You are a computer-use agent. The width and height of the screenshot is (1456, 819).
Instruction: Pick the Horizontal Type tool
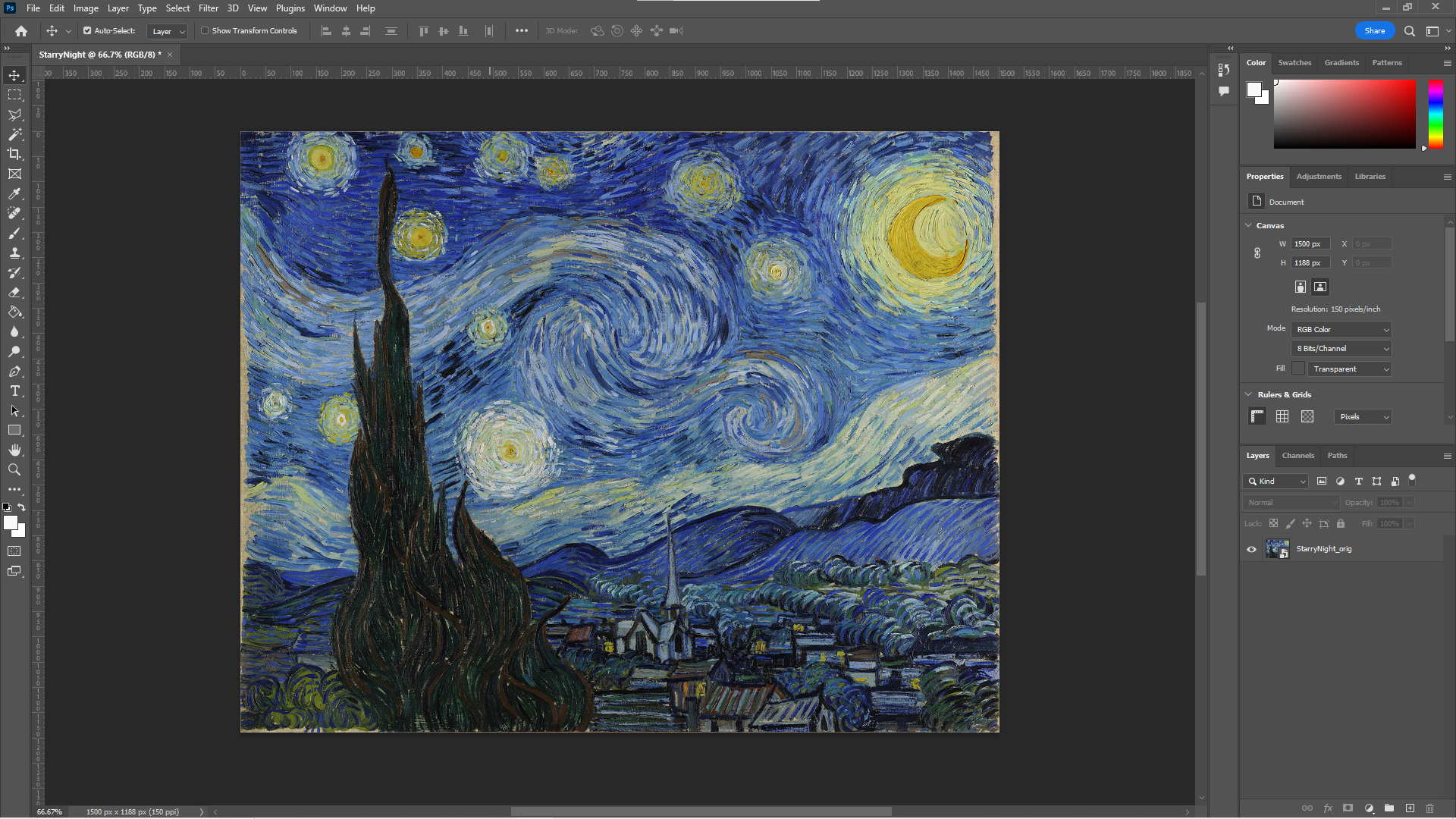(14, 391)
